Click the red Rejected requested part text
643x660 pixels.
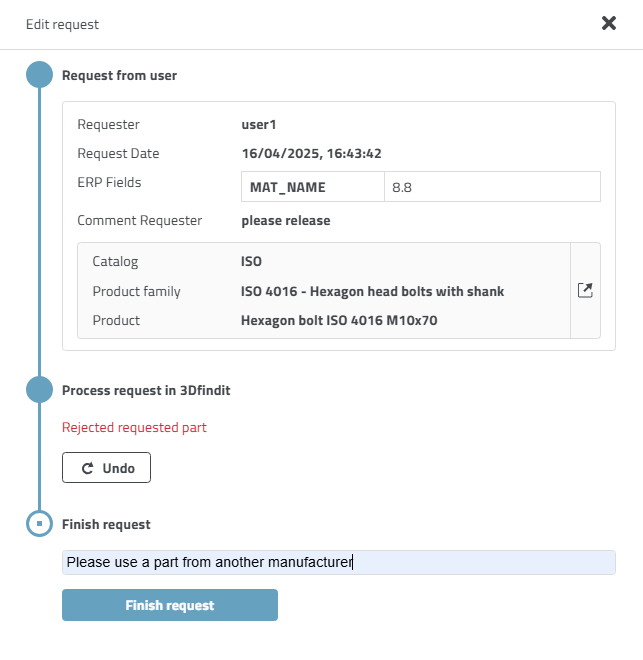pyautogui.click(x=134, y=428)
